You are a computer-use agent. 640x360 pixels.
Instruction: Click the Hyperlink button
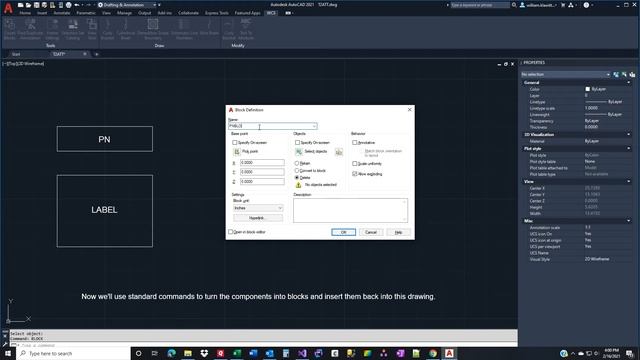tap(258, 218)
